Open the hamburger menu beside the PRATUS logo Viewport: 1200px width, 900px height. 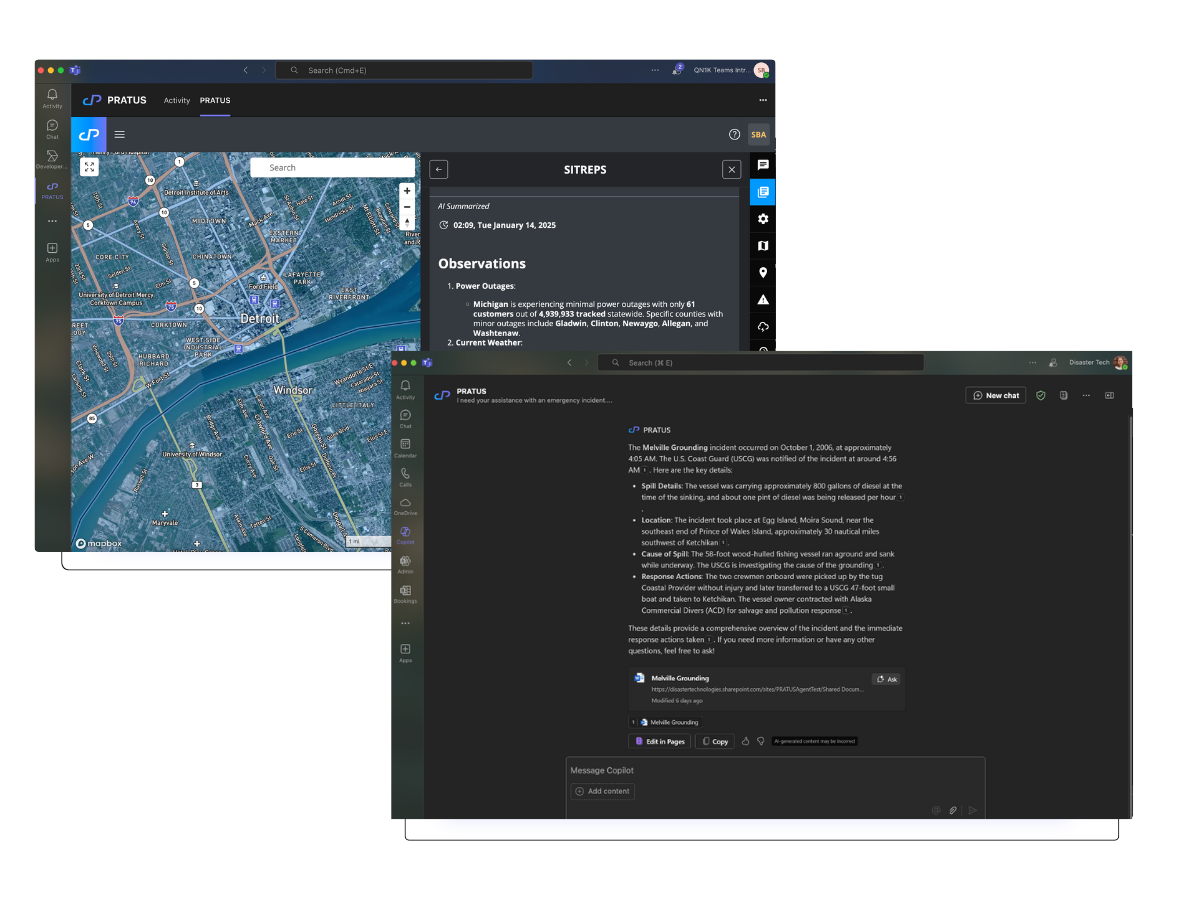(119, 134)
